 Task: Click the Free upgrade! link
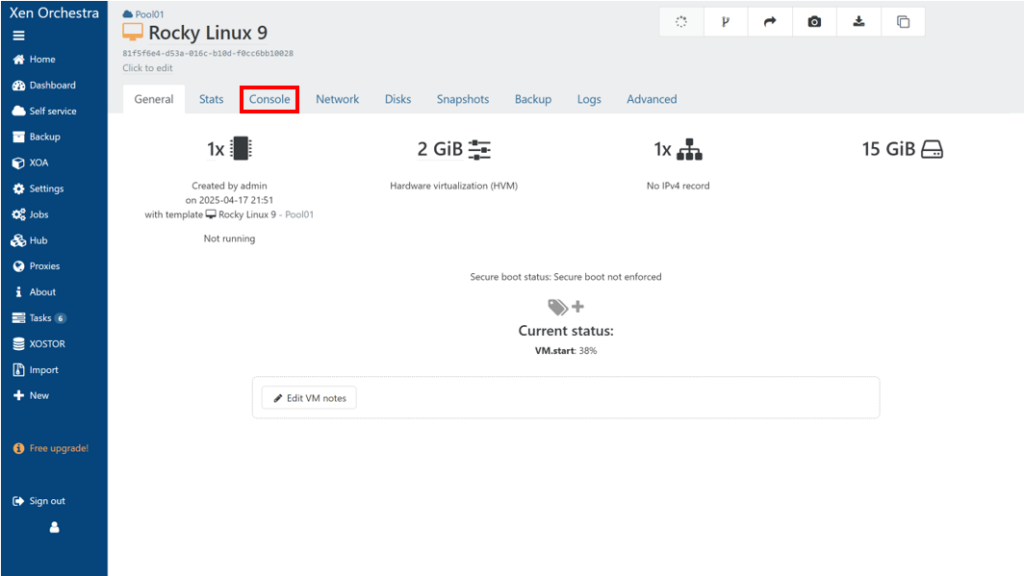click(x=58, y=448)
